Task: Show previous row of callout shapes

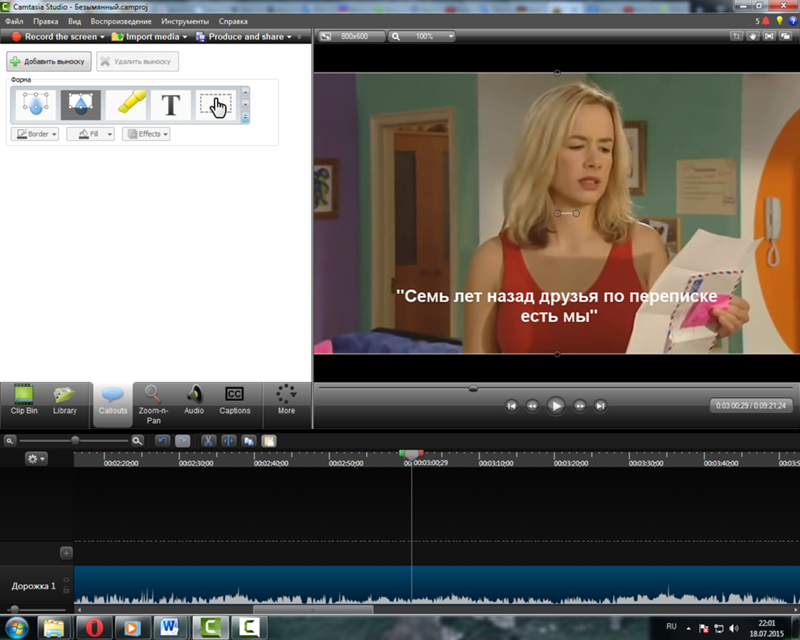Action: pyautogui.click(x=245, y=92)
